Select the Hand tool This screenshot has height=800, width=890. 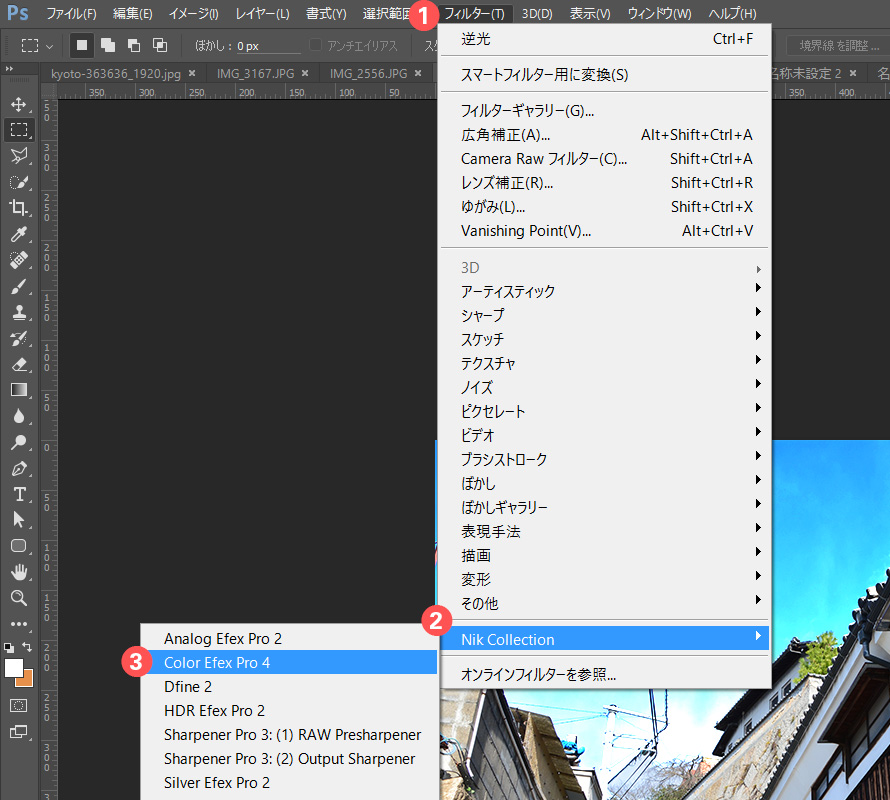point(19,572)
